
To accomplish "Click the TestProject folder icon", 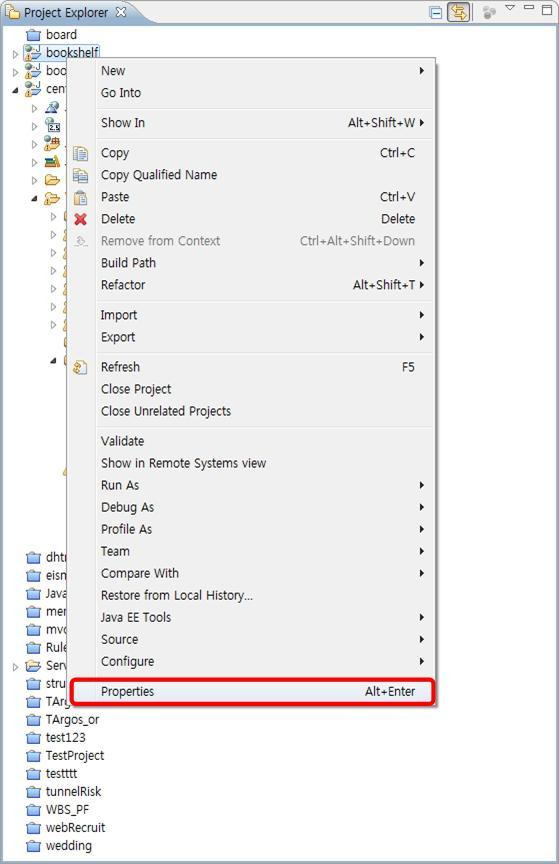I will pos(34,756).
